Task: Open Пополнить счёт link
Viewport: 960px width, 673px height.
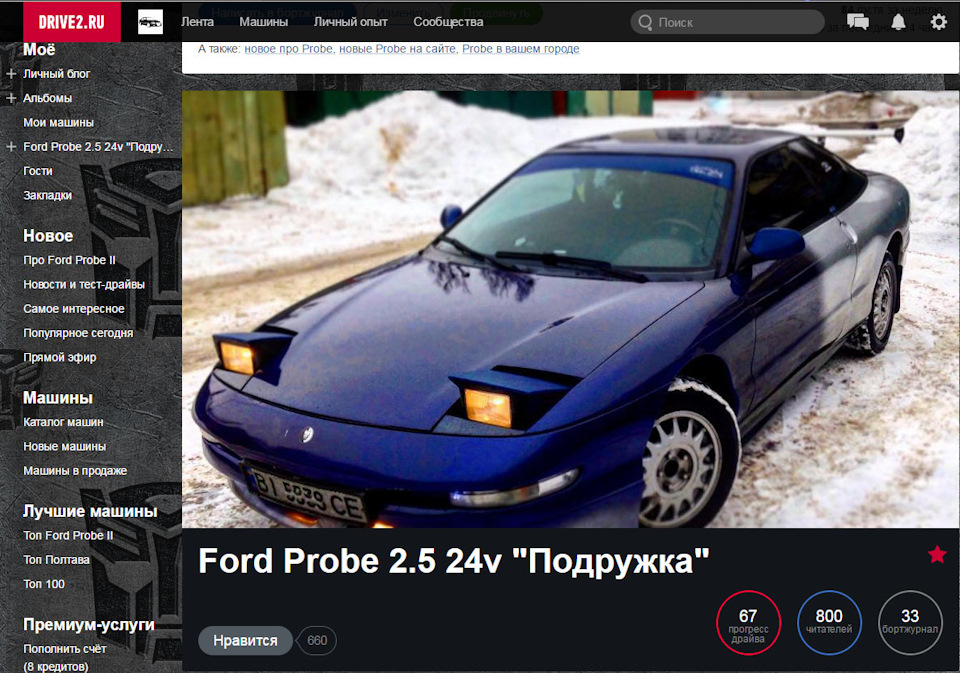Action: (x=64, y=649)
